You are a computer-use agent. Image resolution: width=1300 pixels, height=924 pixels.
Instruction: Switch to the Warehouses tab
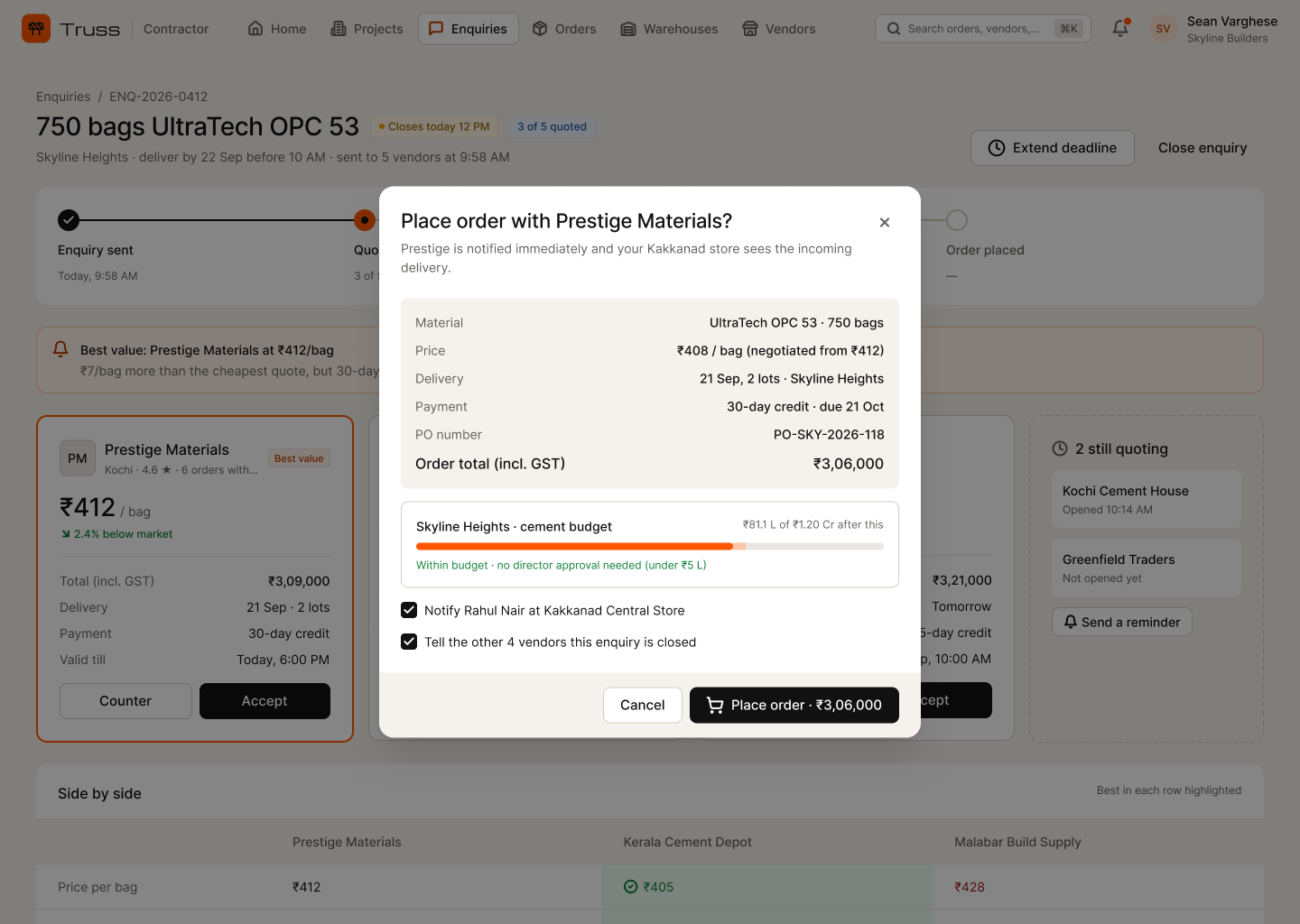point(670,29)
